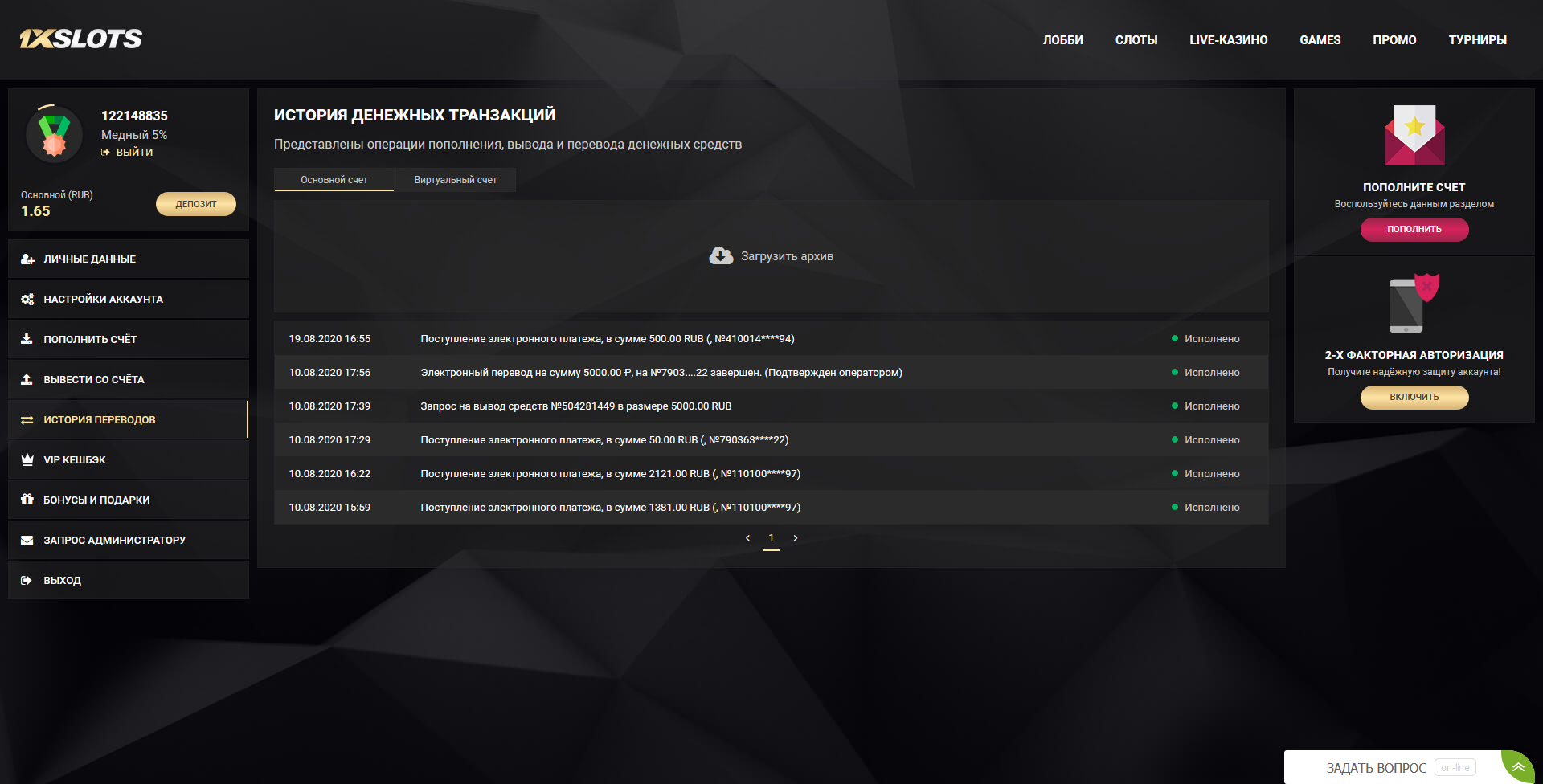Click the 10.08.2020 17:39 transaction date
Image resolution: width=1543 pixels, height=784 pixels.
point(329,406)
